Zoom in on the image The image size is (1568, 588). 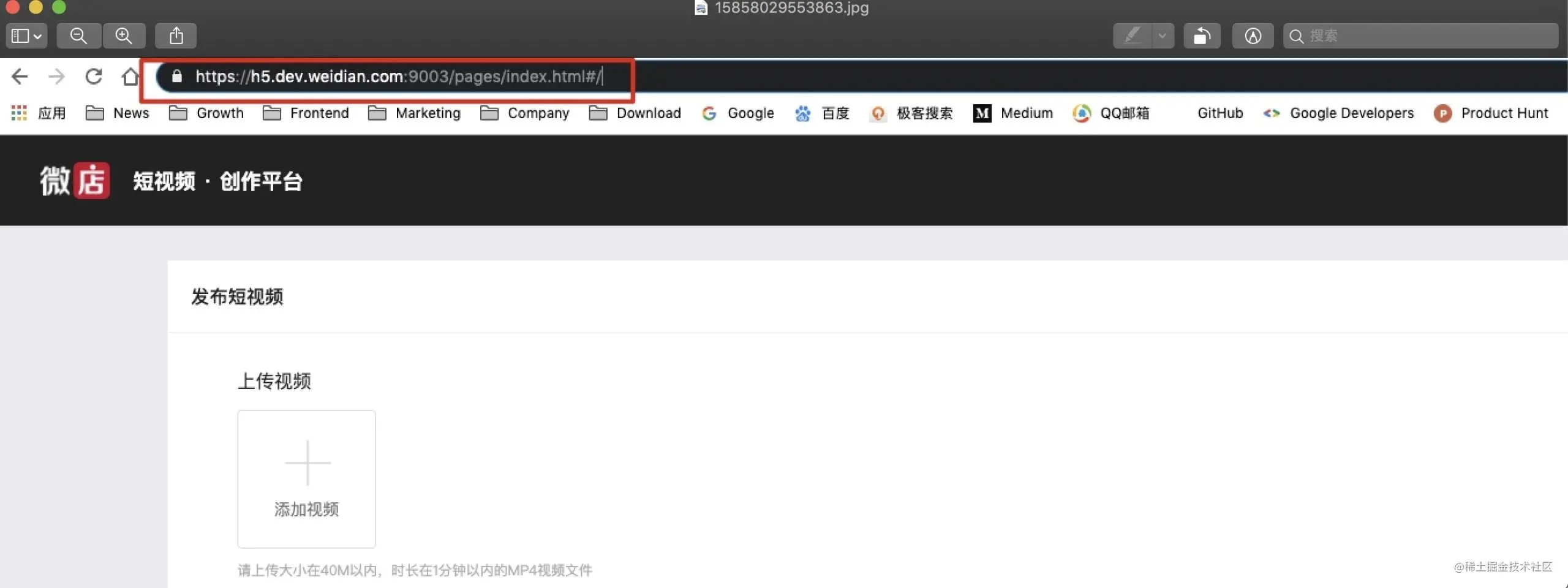(124, 36)
